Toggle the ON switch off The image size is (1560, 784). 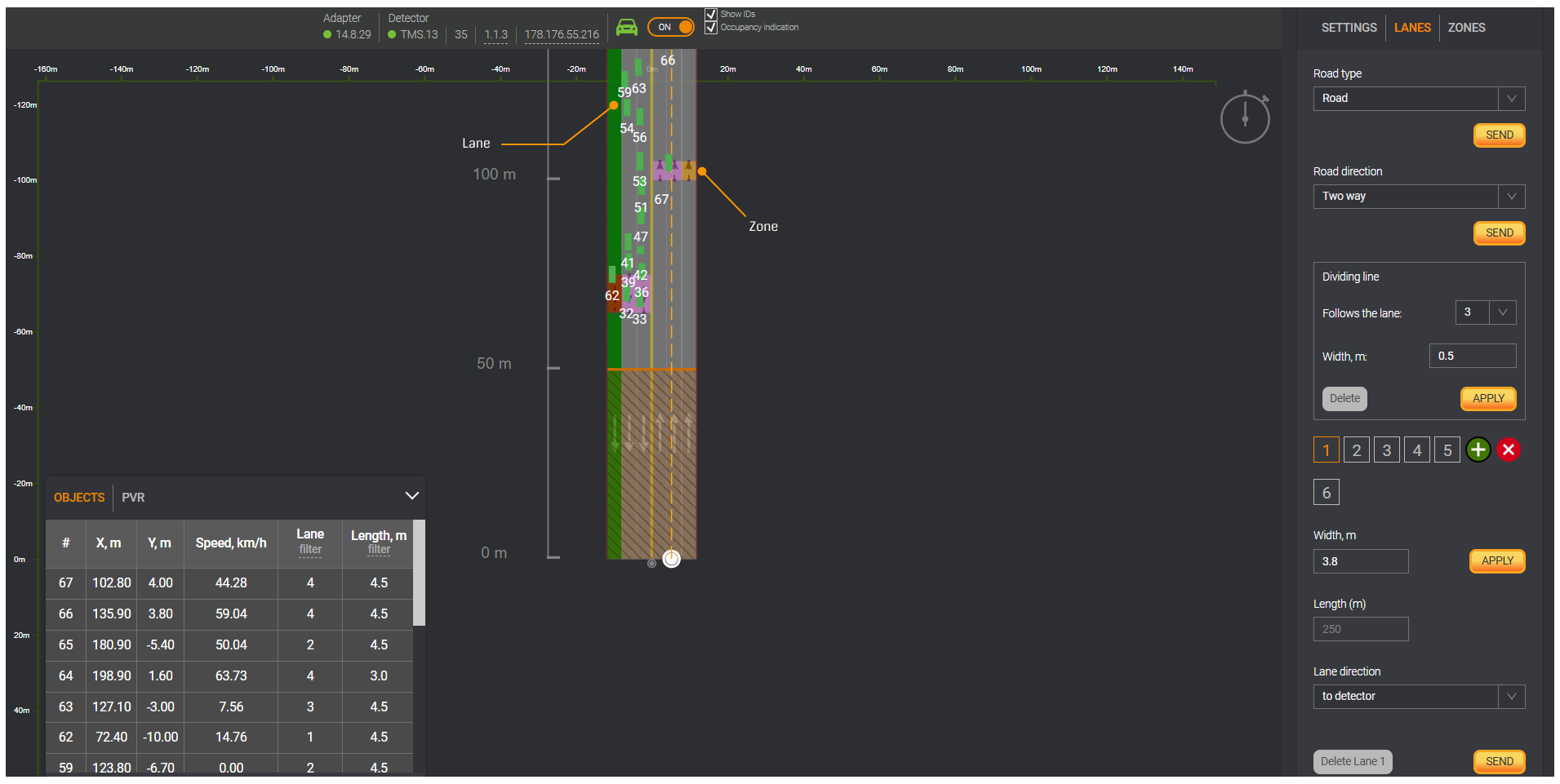coord(671,27)
